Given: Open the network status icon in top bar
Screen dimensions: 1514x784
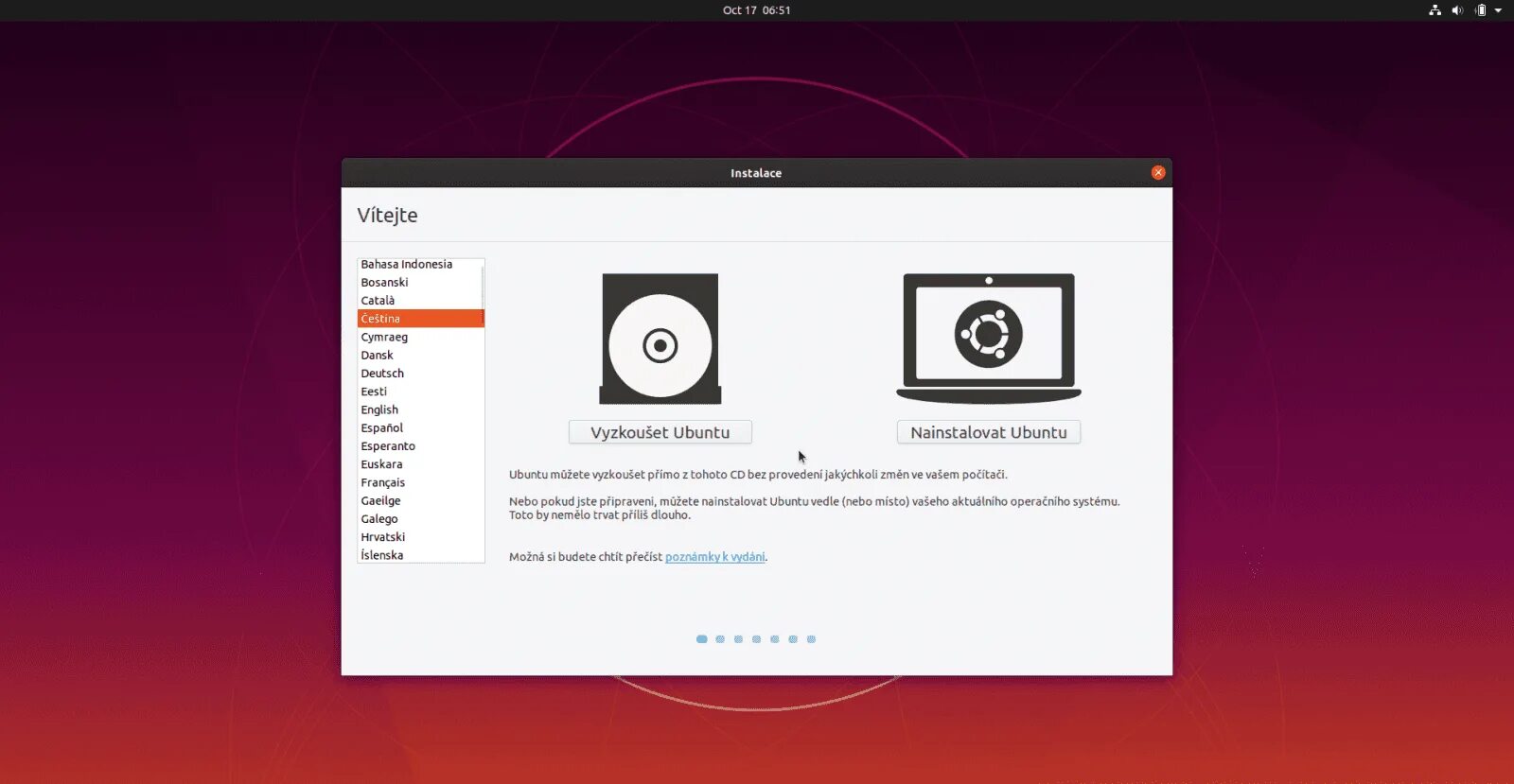Looking at the screenshot, I should tap(1435, 10).
